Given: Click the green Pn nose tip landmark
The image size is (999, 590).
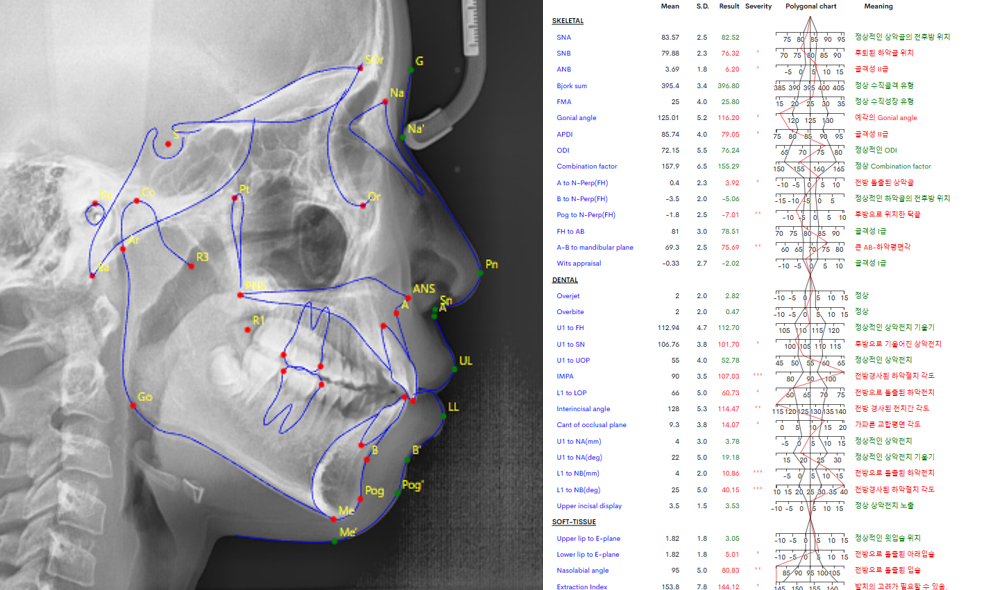Looking at the screenshot, I should pos(478,273).
